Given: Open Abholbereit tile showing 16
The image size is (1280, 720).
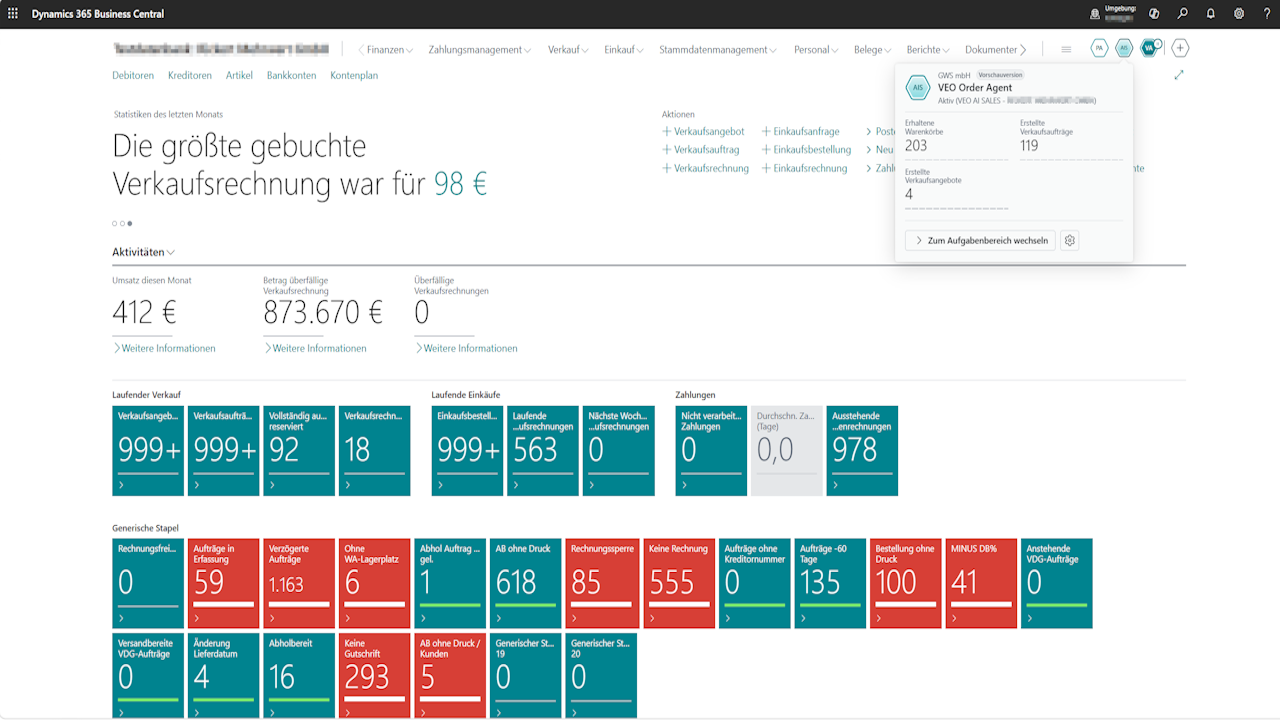Looking at the screenshot, I should [x=299, y=676].
